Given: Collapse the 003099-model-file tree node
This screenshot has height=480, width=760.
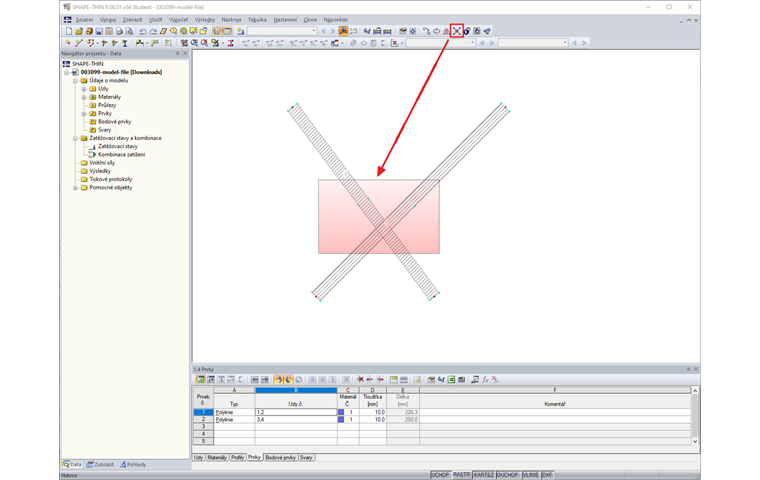Looking at the screenshot, I should [67, 72].
